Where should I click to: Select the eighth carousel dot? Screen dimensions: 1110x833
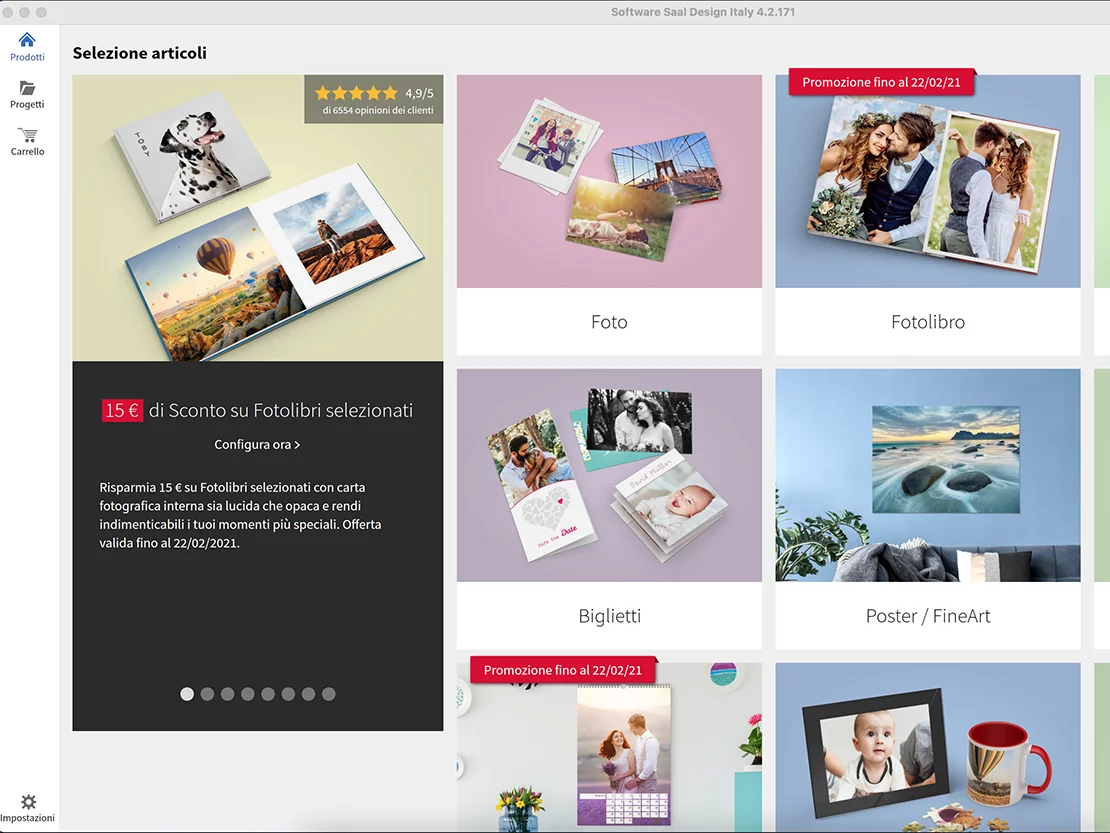pos(328,694)
